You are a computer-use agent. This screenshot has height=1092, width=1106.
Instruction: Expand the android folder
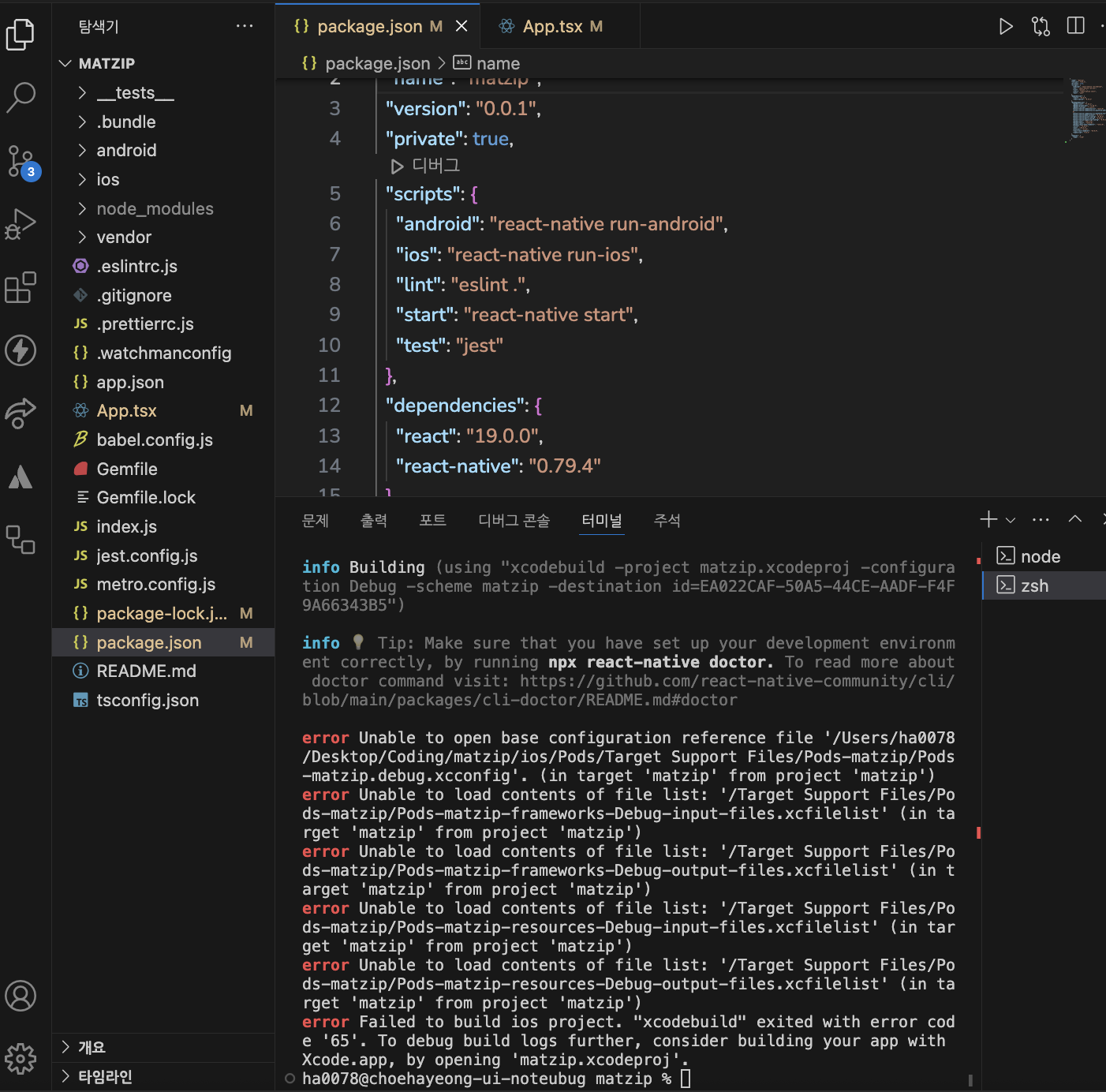pos(163,150)
